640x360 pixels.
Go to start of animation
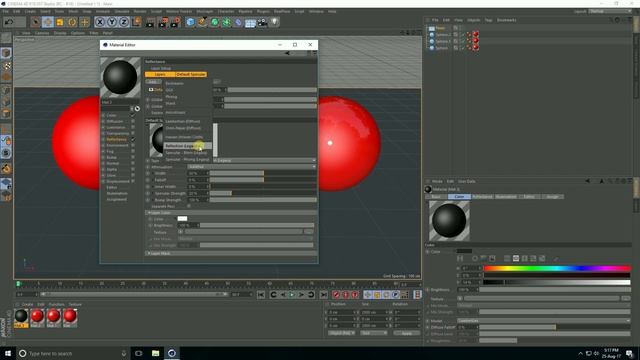click(x=261, y=295)
